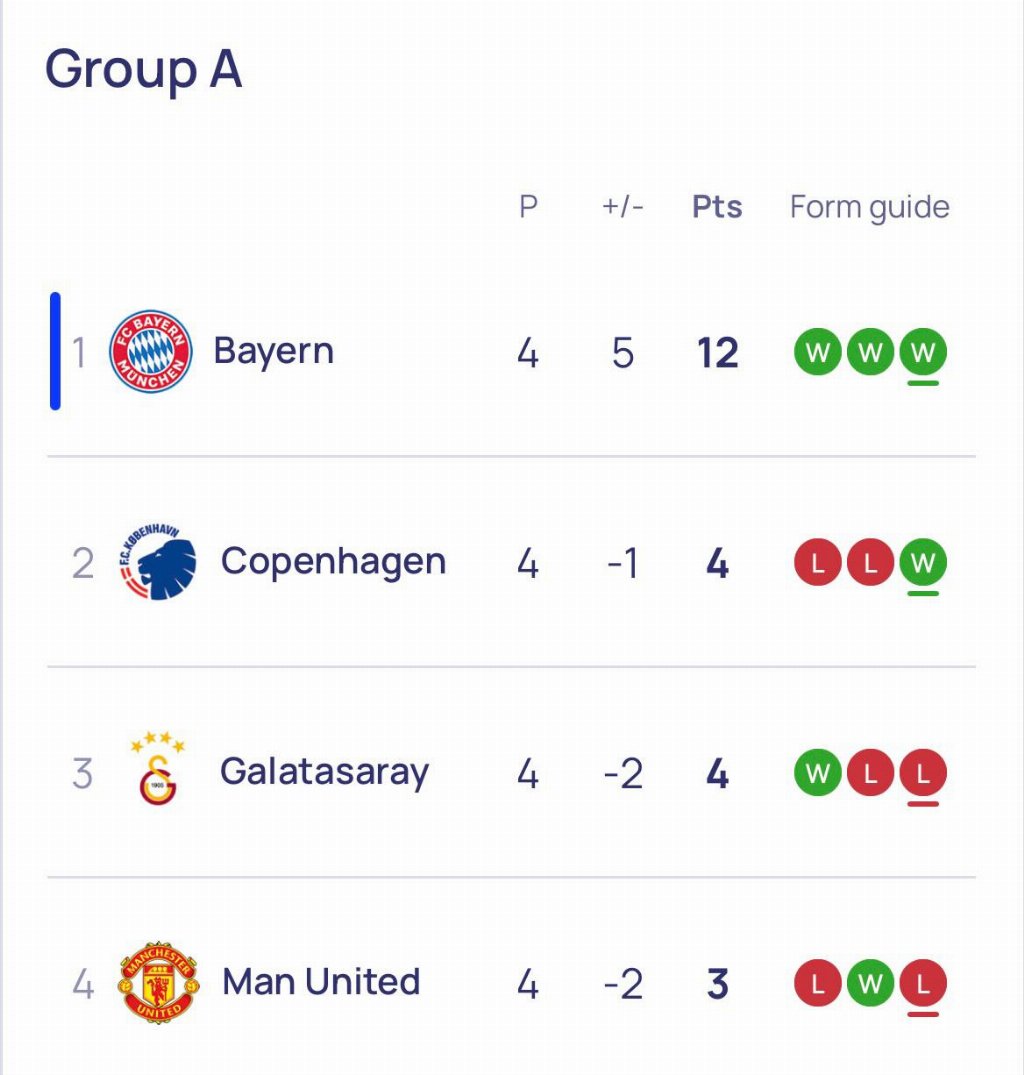Viewport: 1024px width, 1075px height.
Task: Click Bayern's latest underlined win badge
Action: click(x=922, y=353)
